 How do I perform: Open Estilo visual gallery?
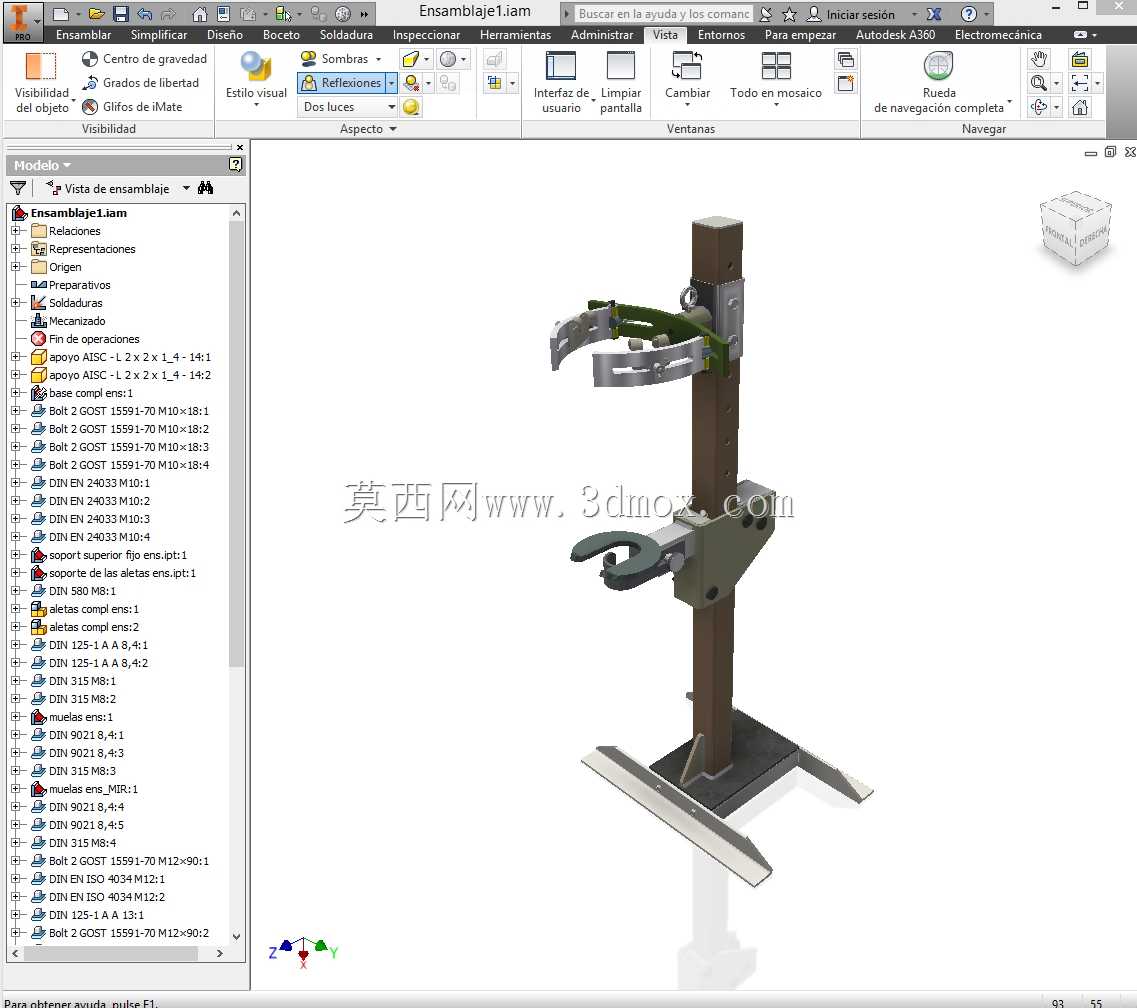256,80
